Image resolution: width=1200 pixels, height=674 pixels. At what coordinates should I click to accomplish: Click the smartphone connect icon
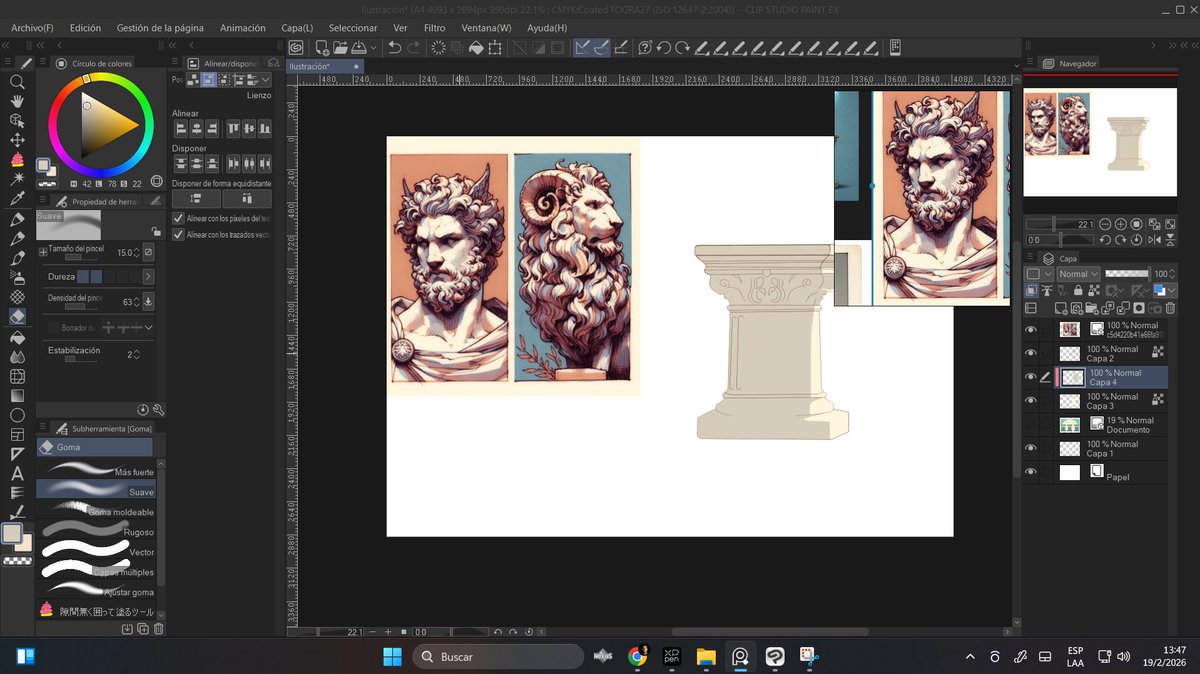(895, 47)
